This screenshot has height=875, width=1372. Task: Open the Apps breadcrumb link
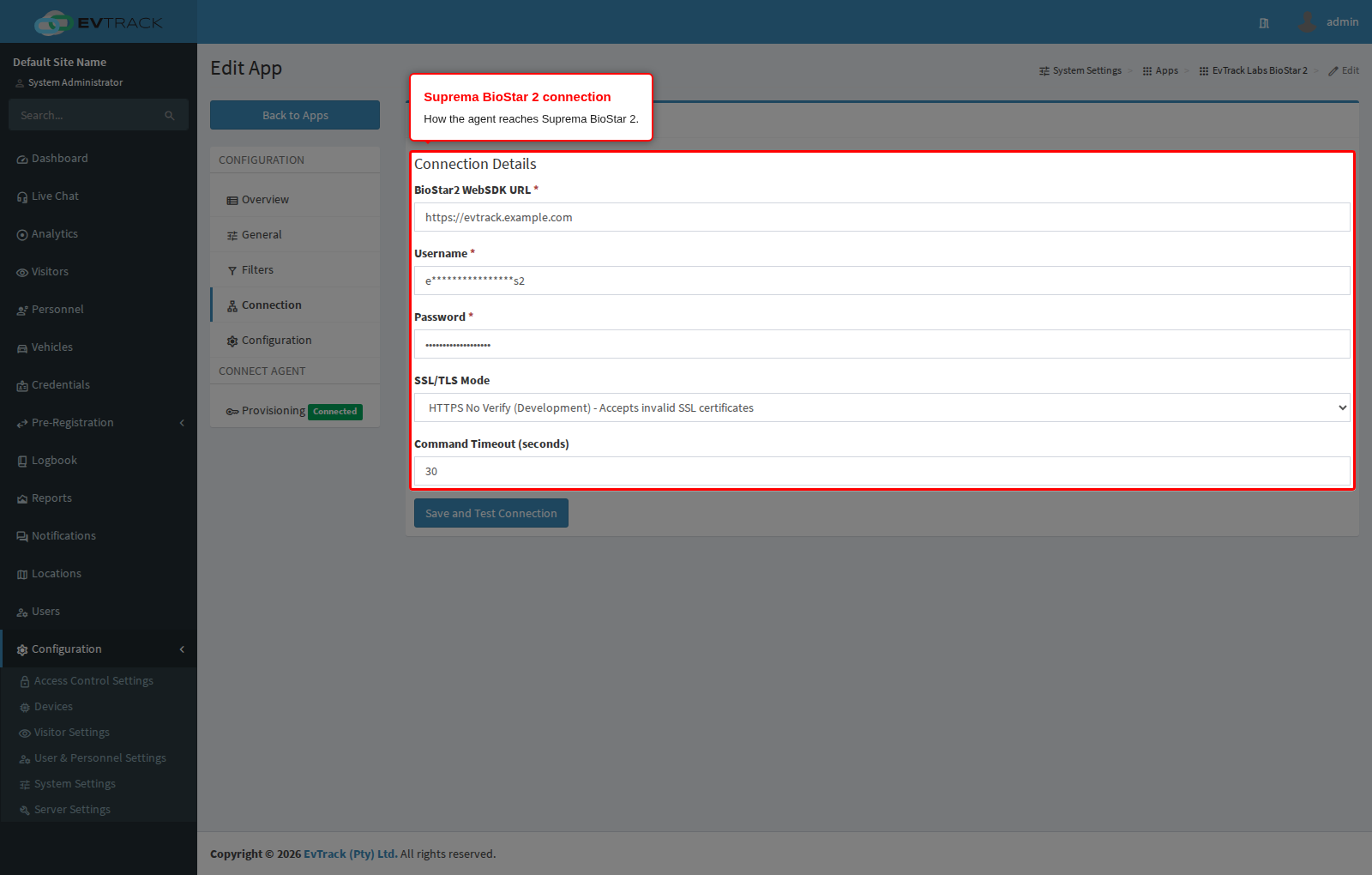click(x=1160, y=70)
